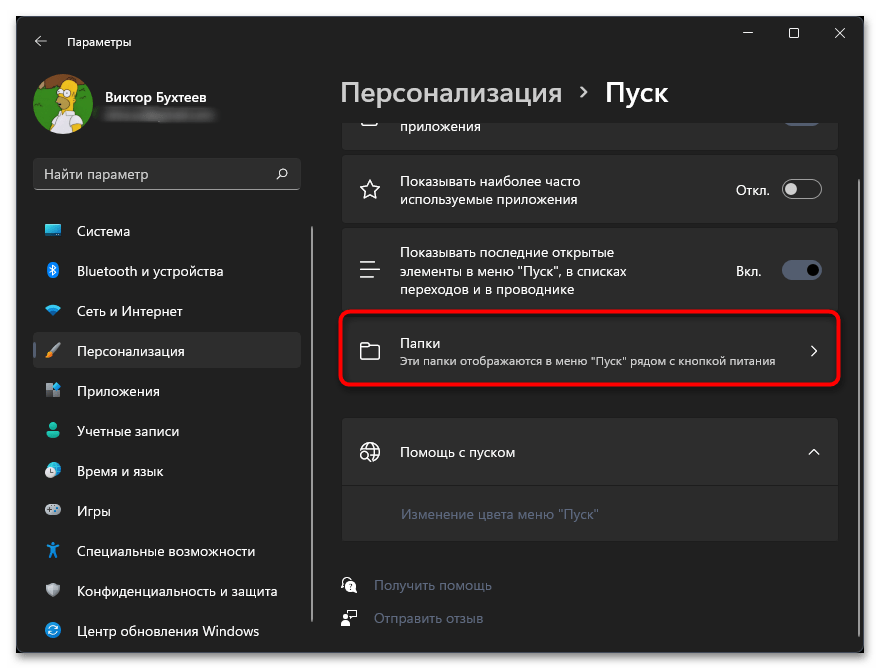
Task: Click the Папки description text
Action: click(x=587, y=361)
